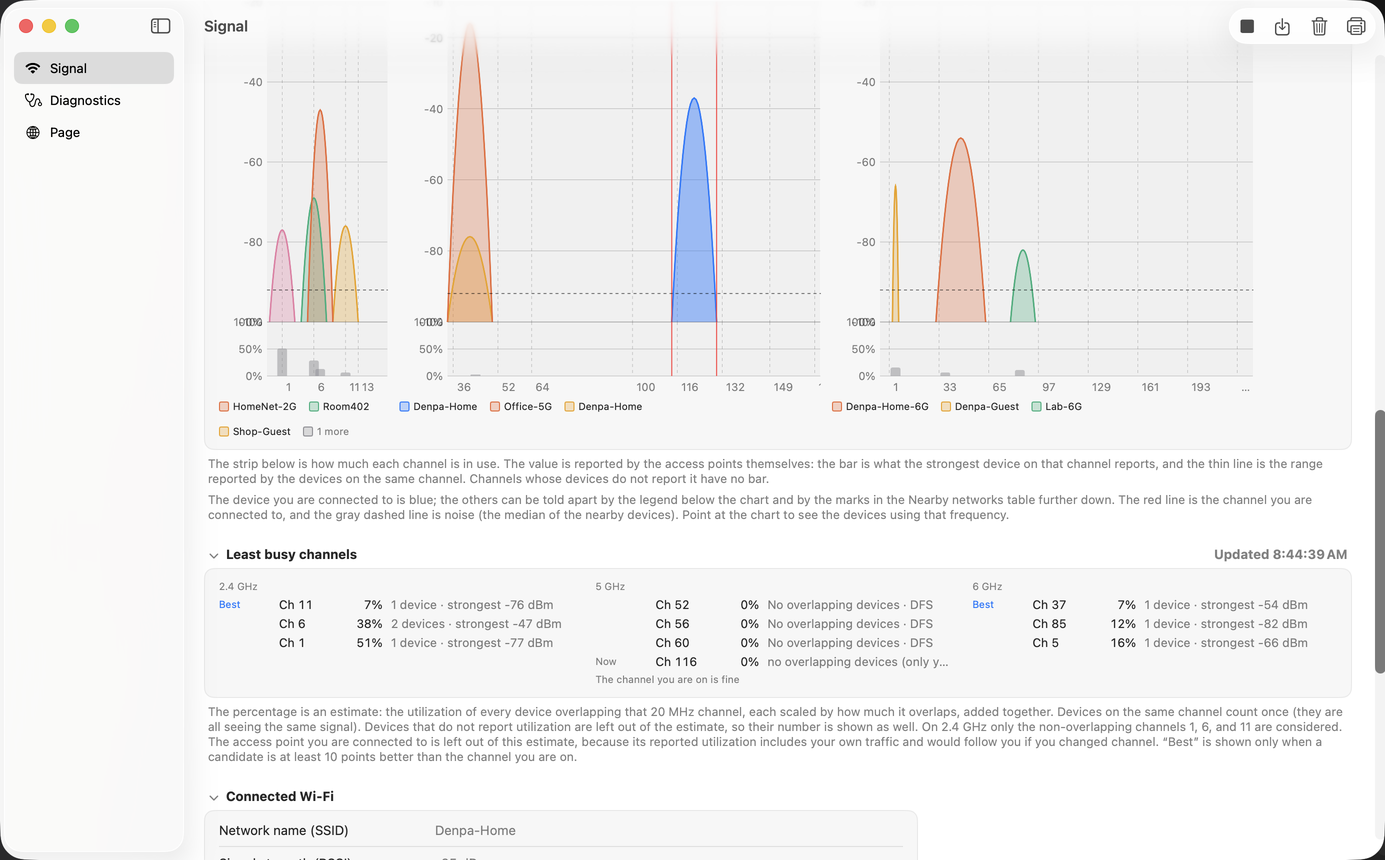Image resolution: width=1385 pixels, height=860 pixels.
Task: Click the stop scanning square icon
Action: 1247,27
